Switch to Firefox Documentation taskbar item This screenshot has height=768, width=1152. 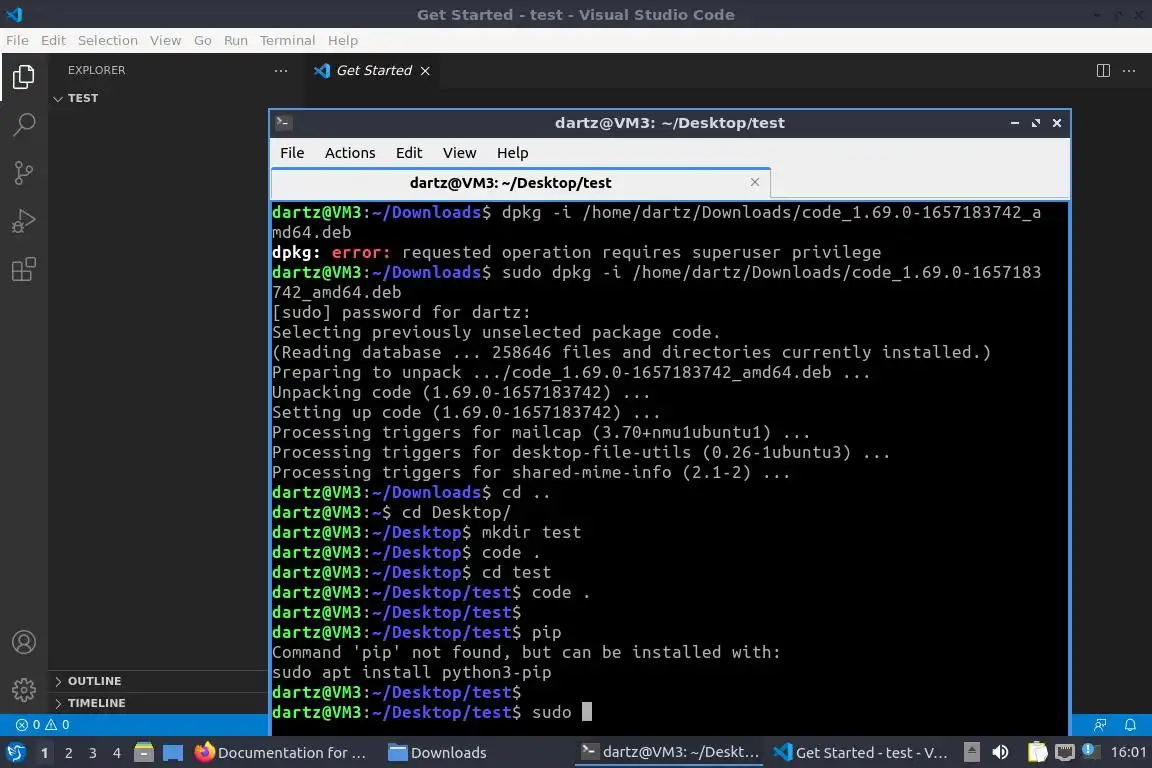click(280, 753)
